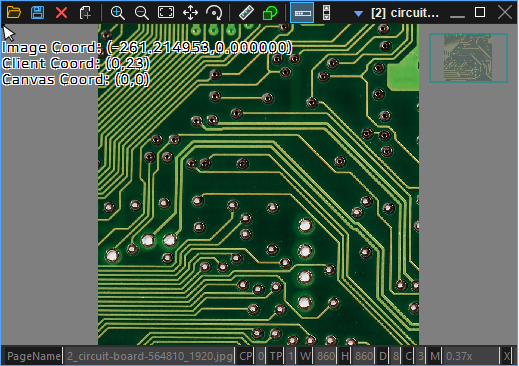Add a new page with plus icon
This screenshot has height=366, width=519.
pos(85,13)
